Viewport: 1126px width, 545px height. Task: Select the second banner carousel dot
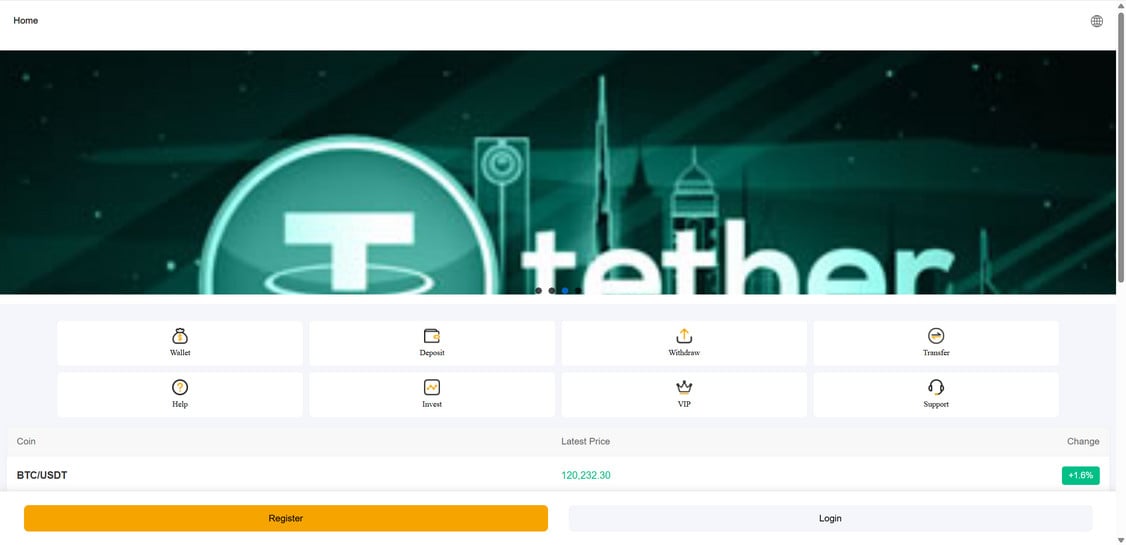(552, 291)
